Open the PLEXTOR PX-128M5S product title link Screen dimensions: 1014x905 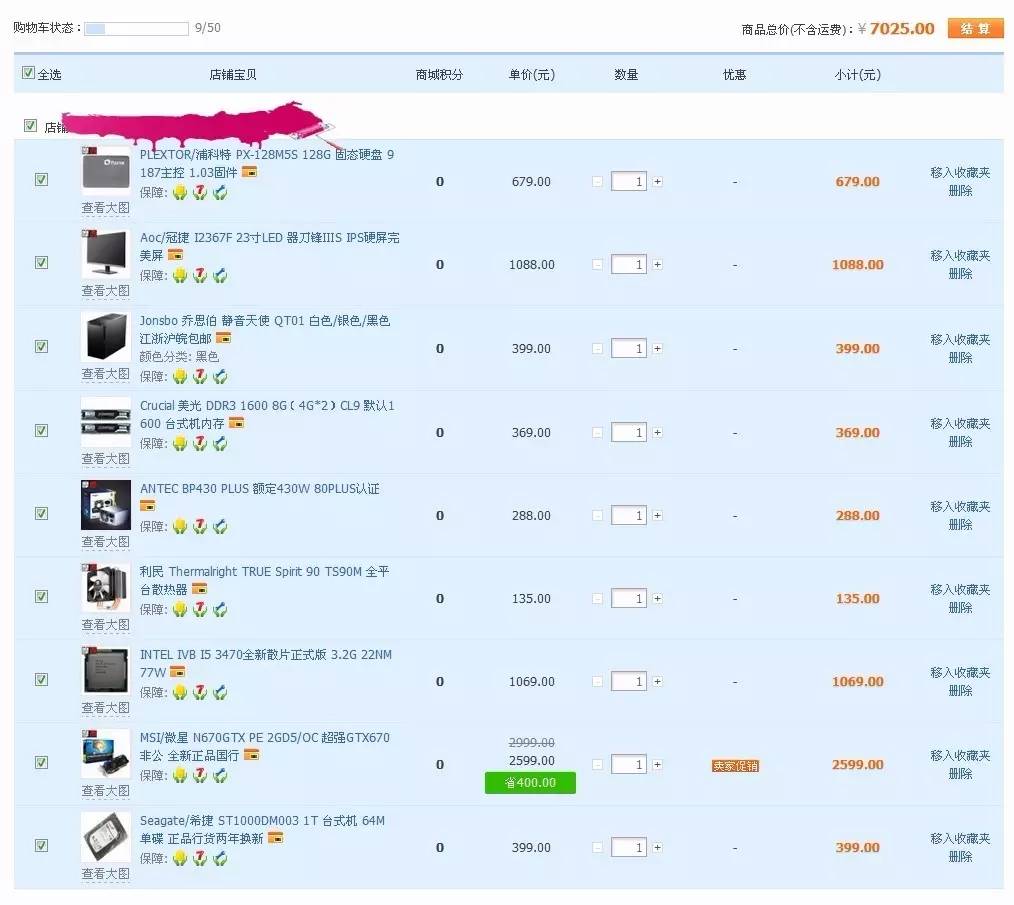[x=266, y=164]
